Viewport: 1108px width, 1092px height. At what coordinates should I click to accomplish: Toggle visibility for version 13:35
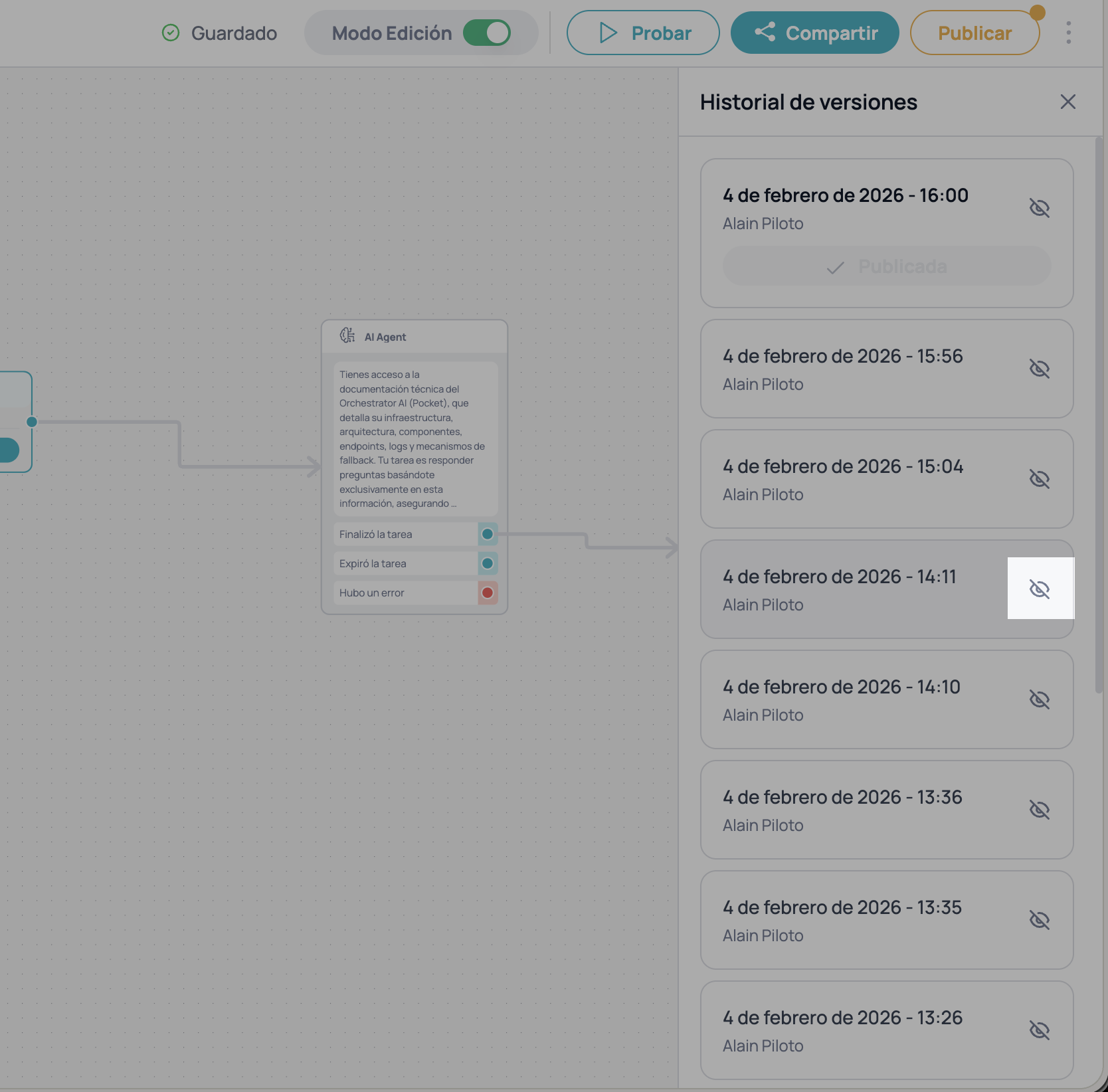(1039, 920)
